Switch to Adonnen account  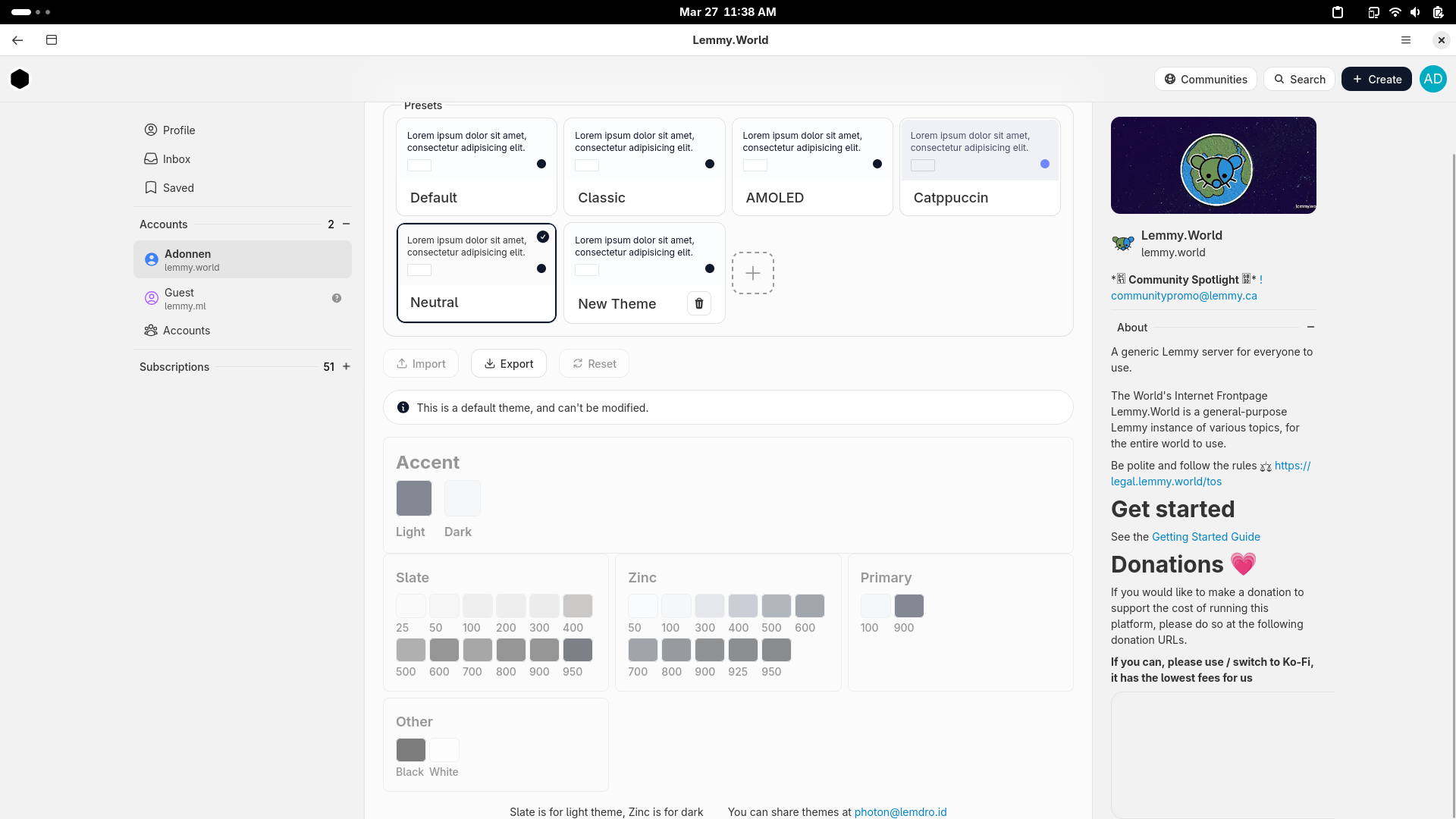[x=243, y=259]
